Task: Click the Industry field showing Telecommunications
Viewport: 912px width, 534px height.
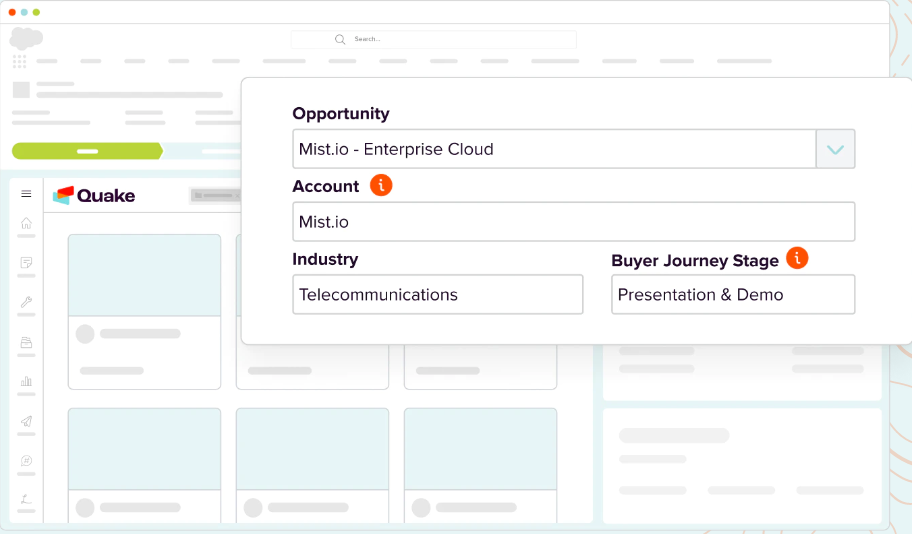Action: (x=437, y=294)
